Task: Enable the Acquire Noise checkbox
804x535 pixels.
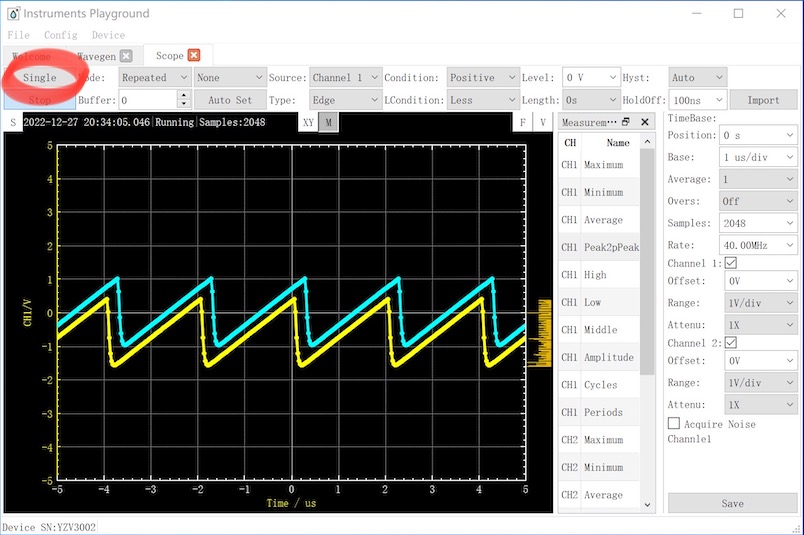Action: pyautogui.click(x=674, y=424)
